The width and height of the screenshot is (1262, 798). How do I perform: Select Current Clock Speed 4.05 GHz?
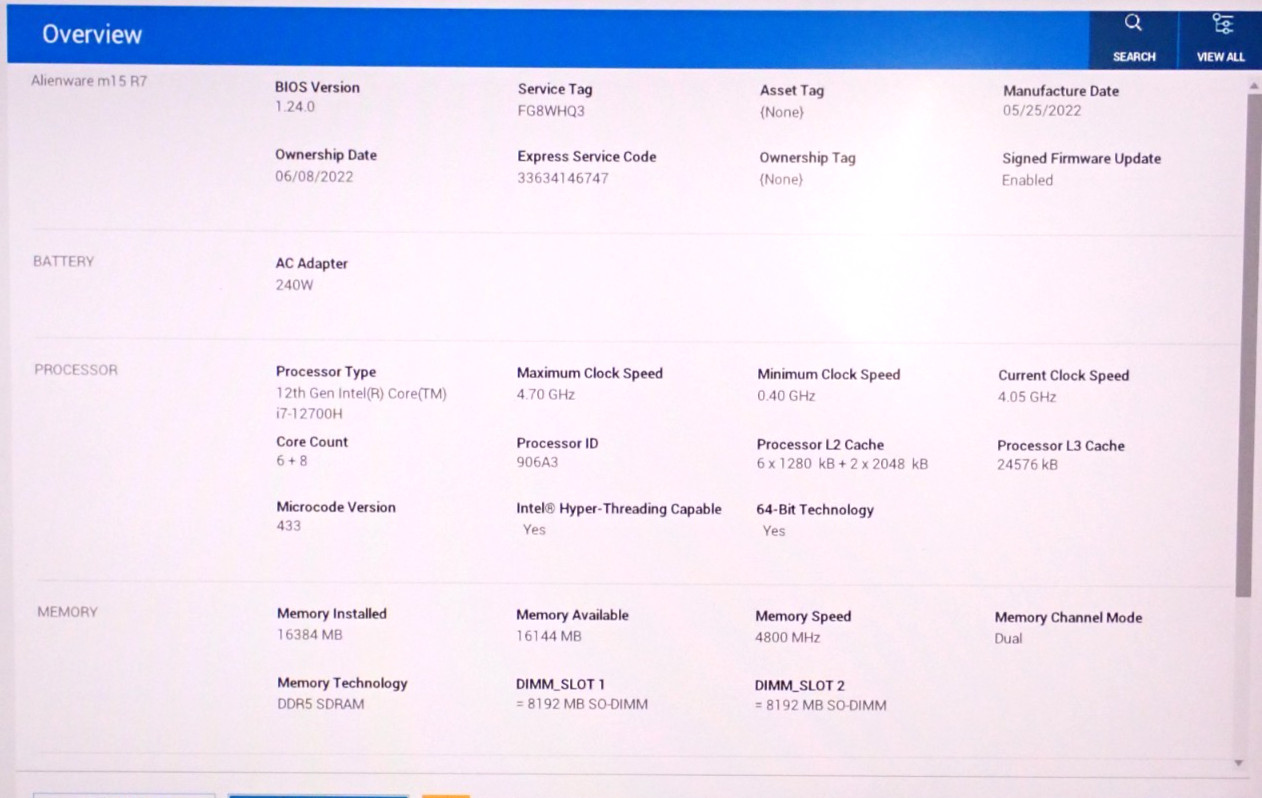pyautogui.click(x=1027, y=397)
